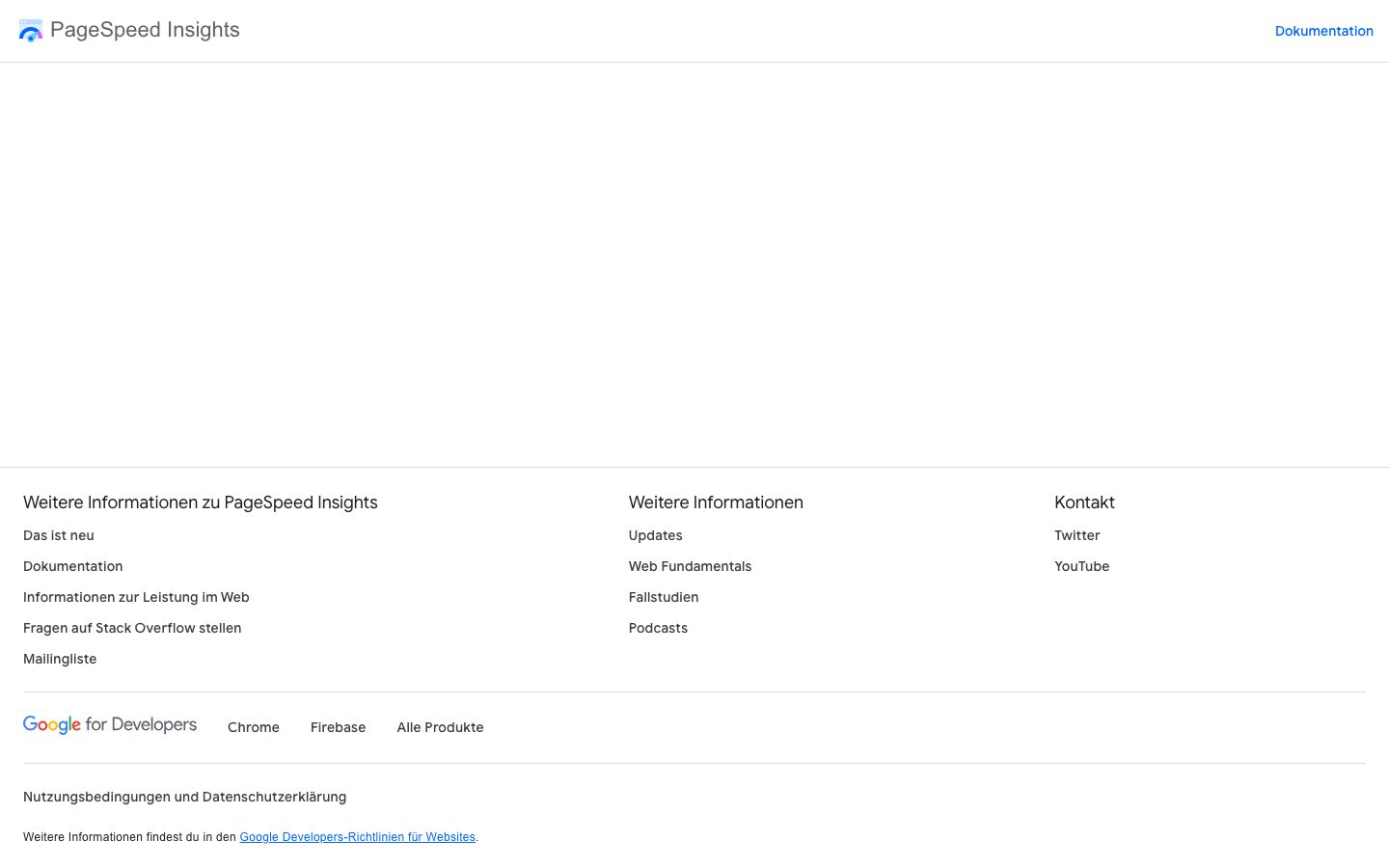Open 'Google Developers-Richtlinien für Websites' link
This screenshot has height=868, width=1389.
357,837
